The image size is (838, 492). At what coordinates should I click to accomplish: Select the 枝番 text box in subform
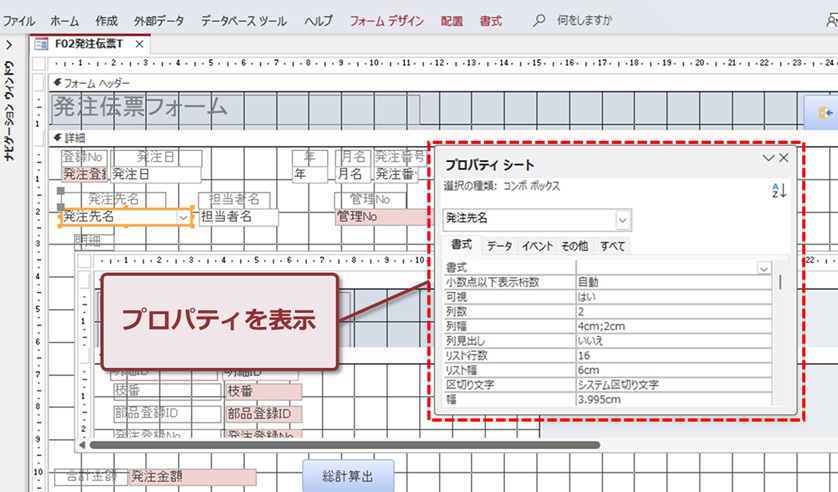(x=264, y=392)
